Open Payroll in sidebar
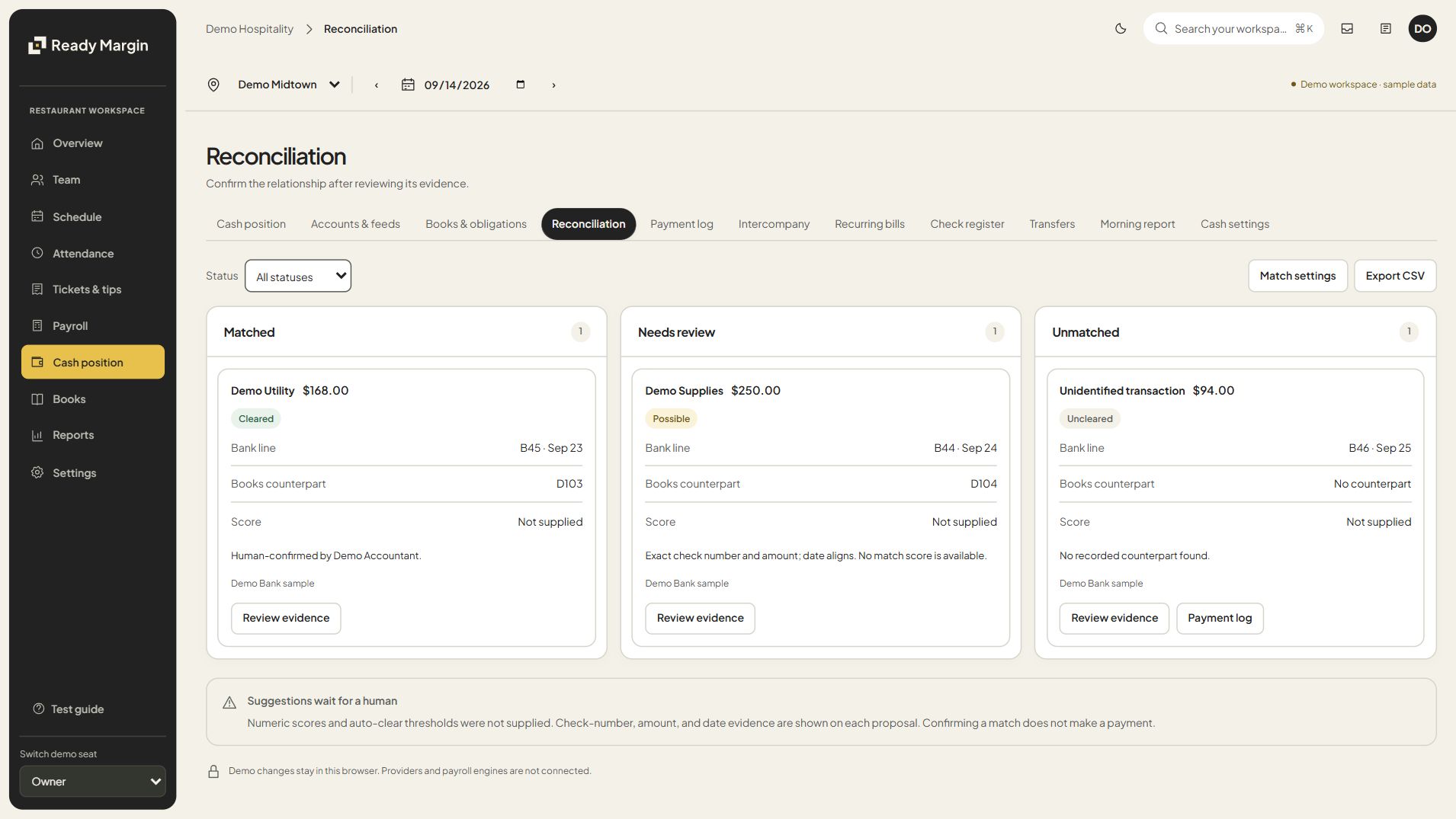This screenshot has height=819, width=1456. pos(93,326)
